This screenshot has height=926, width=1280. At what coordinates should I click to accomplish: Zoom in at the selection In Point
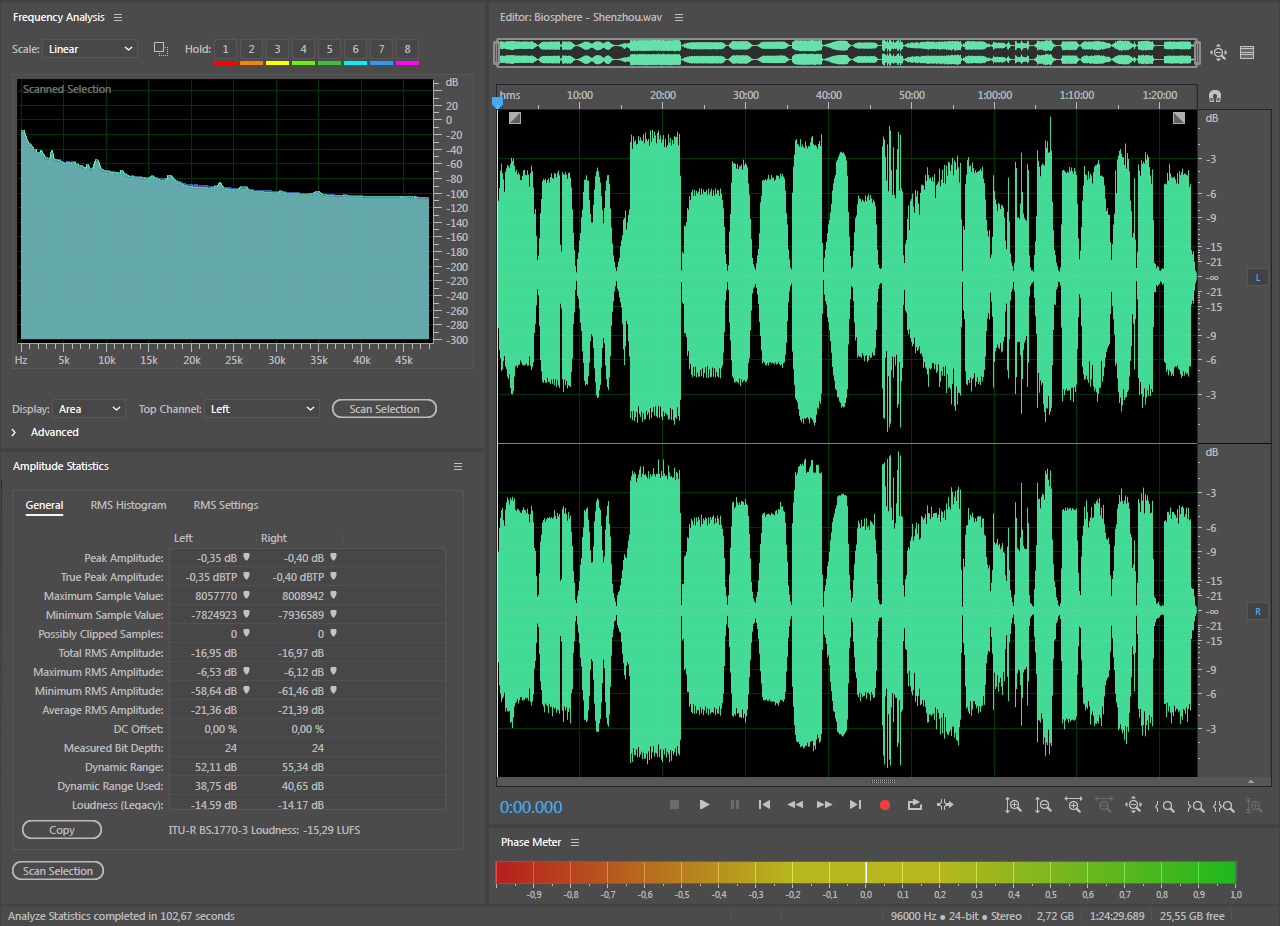pos(1164,806)
